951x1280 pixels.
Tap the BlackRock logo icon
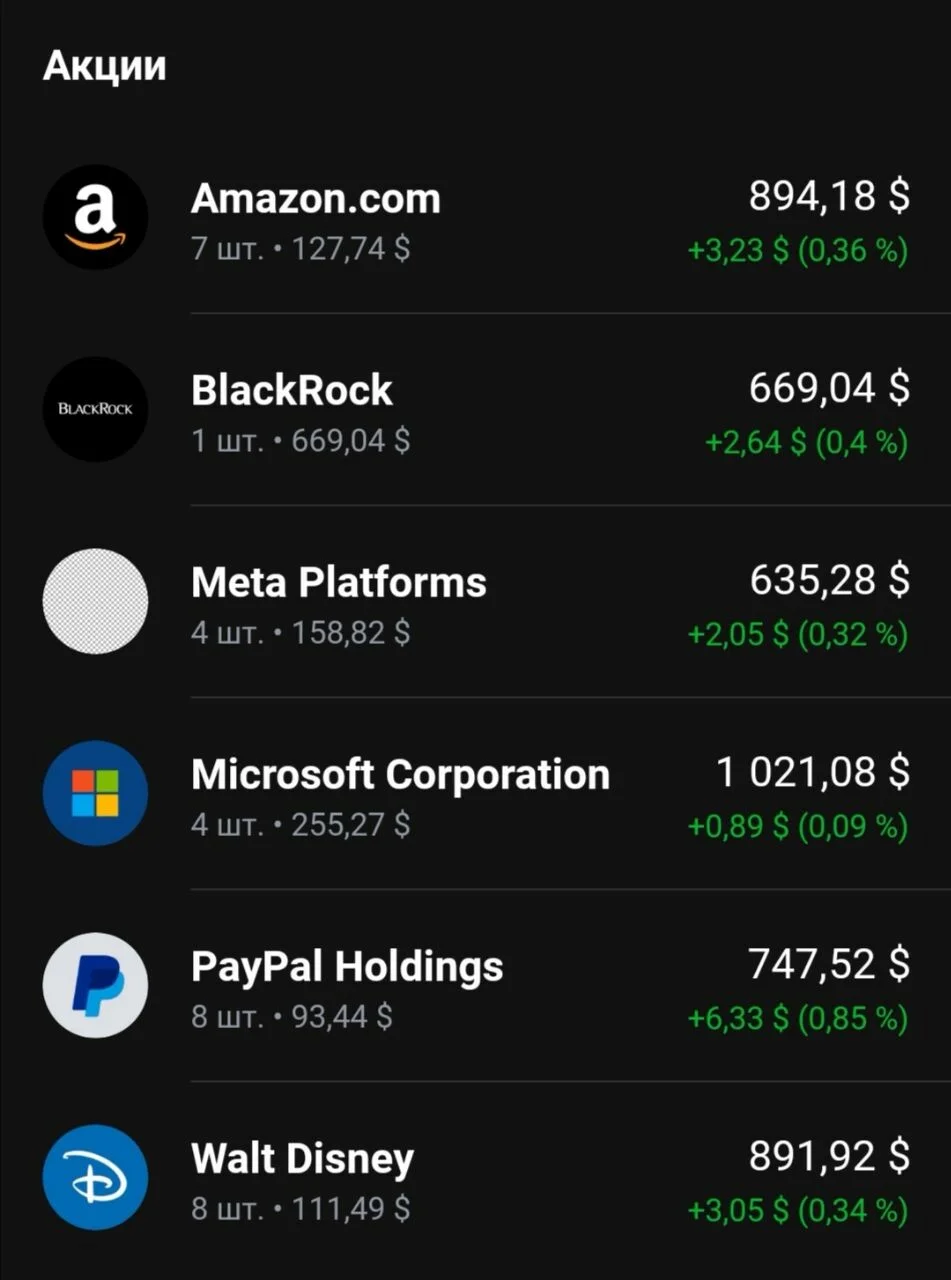[x=95, y=409]
